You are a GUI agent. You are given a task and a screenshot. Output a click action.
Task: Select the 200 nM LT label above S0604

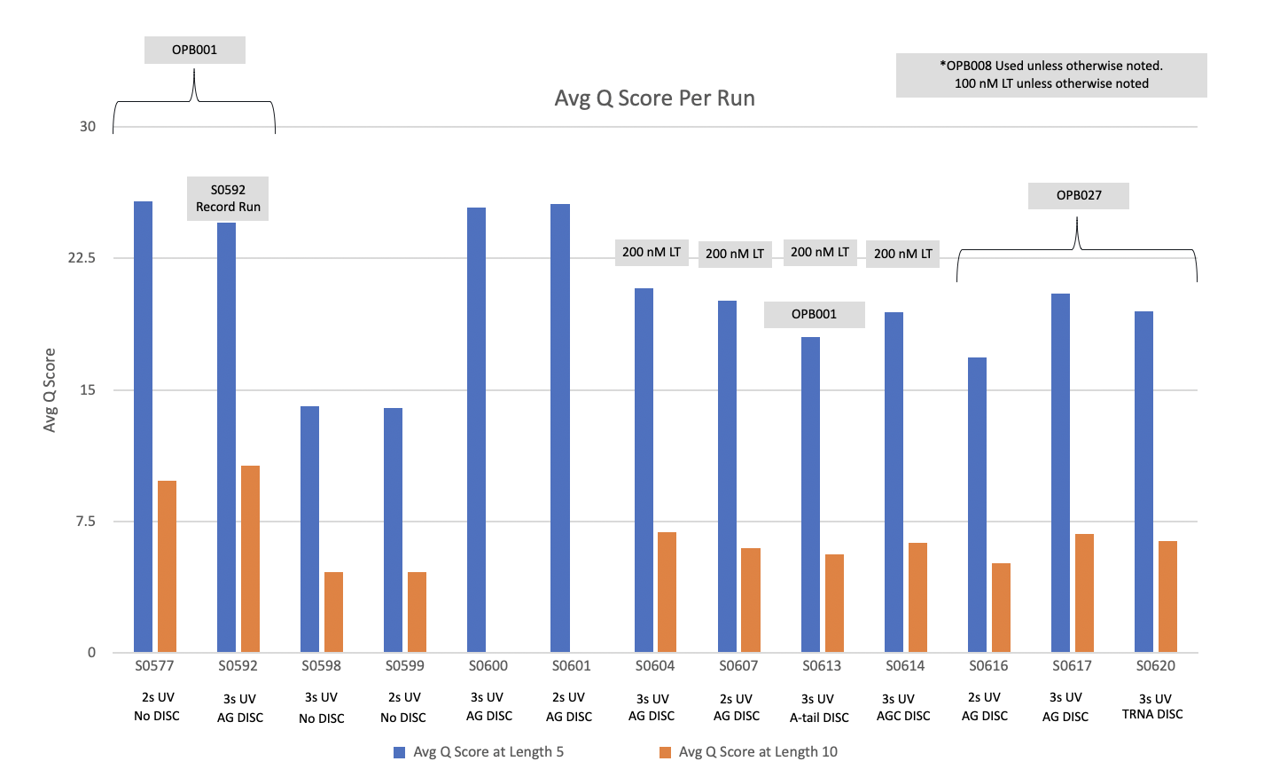650,252
